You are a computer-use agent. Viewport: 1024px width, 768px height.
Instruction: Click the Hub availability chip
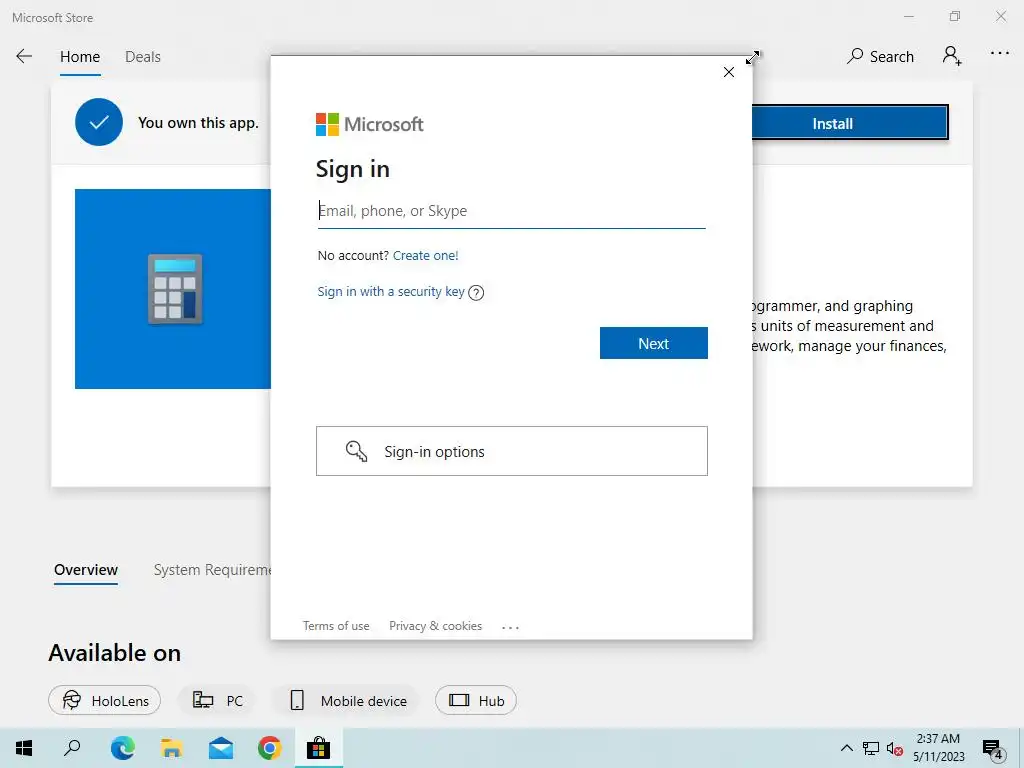[476, 701]
